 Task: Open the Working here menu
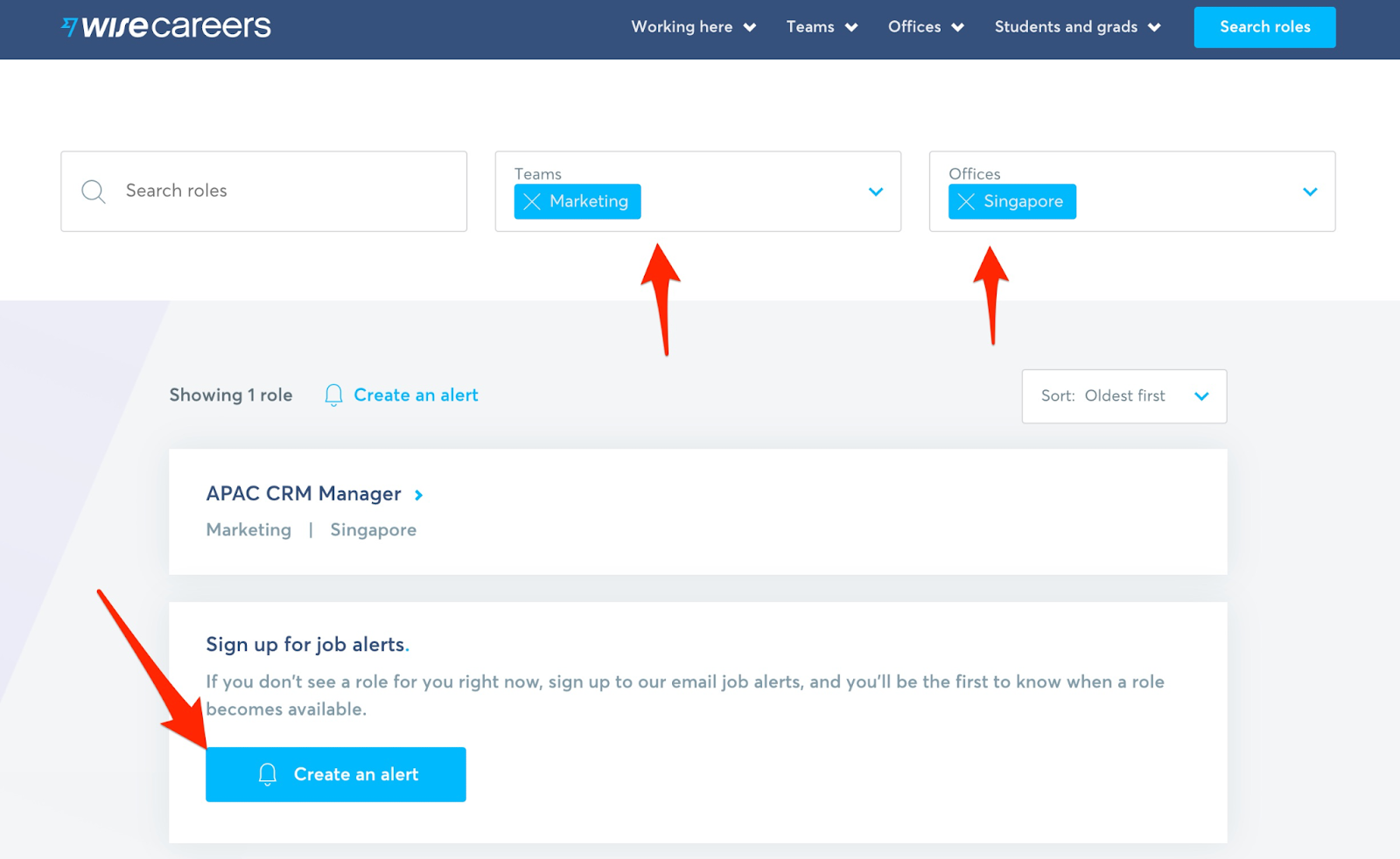point(694,27)
